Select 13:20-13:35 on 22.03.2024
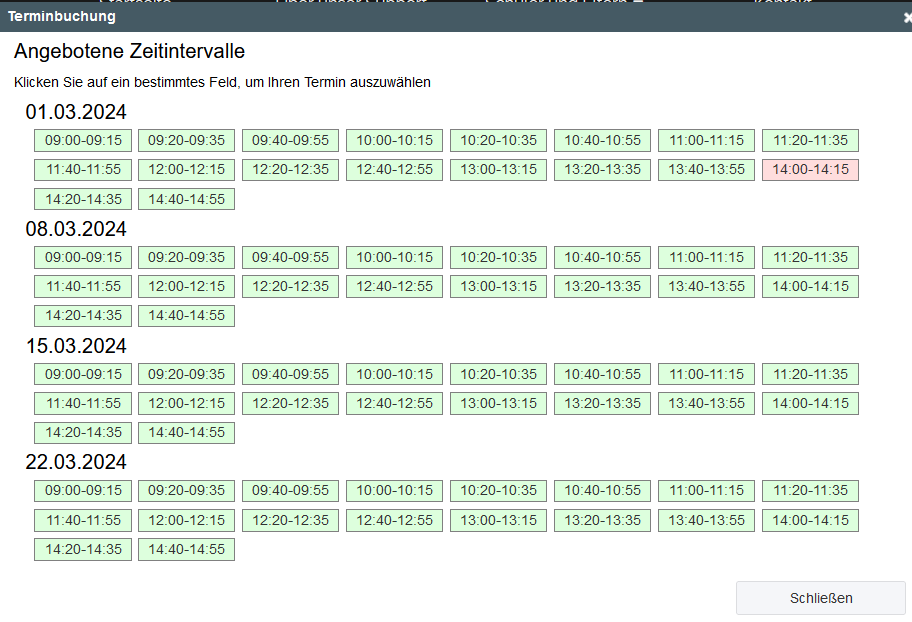912x622 pixels. coord(603,520)
